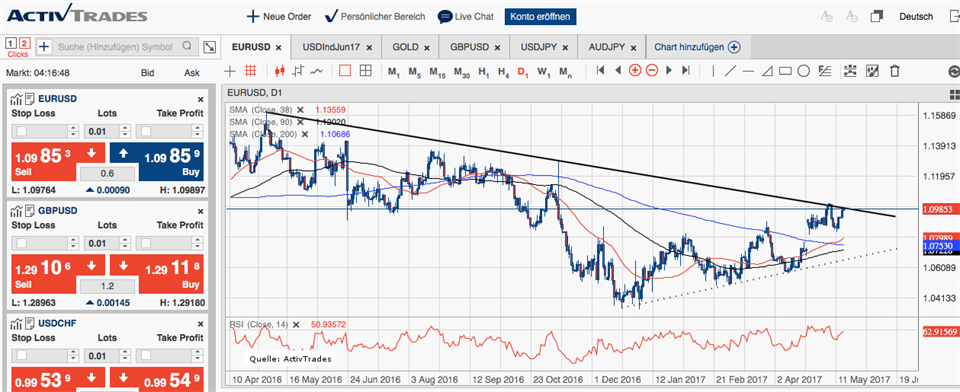The height and width of the screenshot is (392, 960).
Task: Enable the GBPUSD Stop Loss checkbox
Action: click(22, 244)
